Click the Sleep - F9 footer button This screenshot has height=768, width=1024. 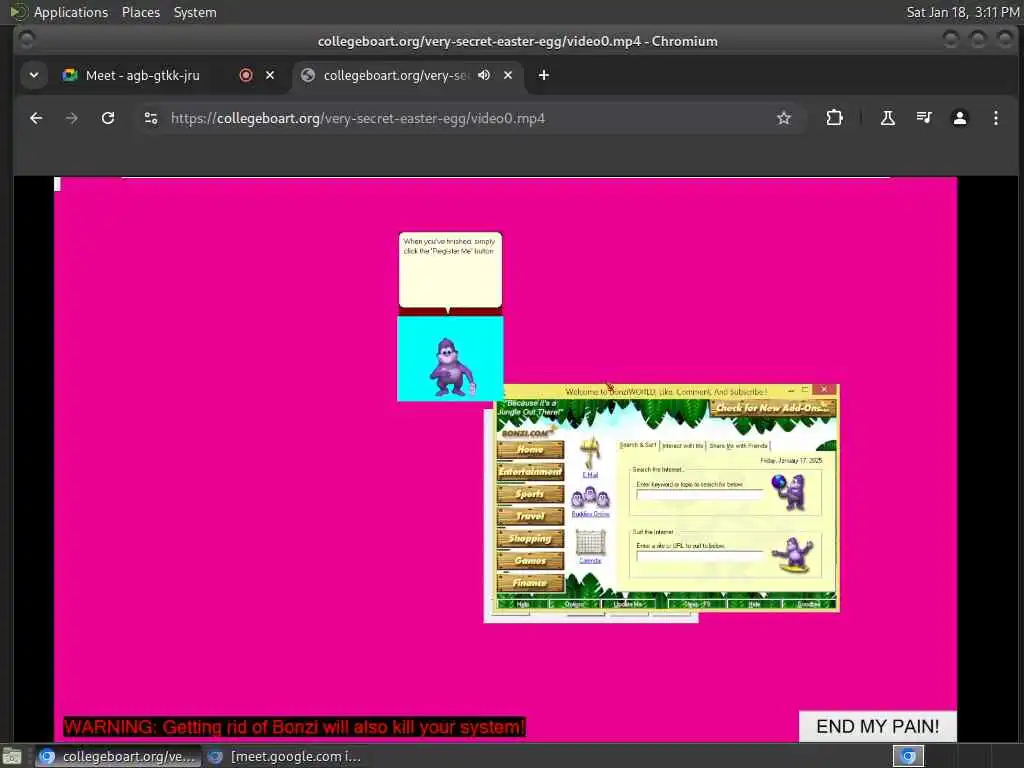coord(697,604)
